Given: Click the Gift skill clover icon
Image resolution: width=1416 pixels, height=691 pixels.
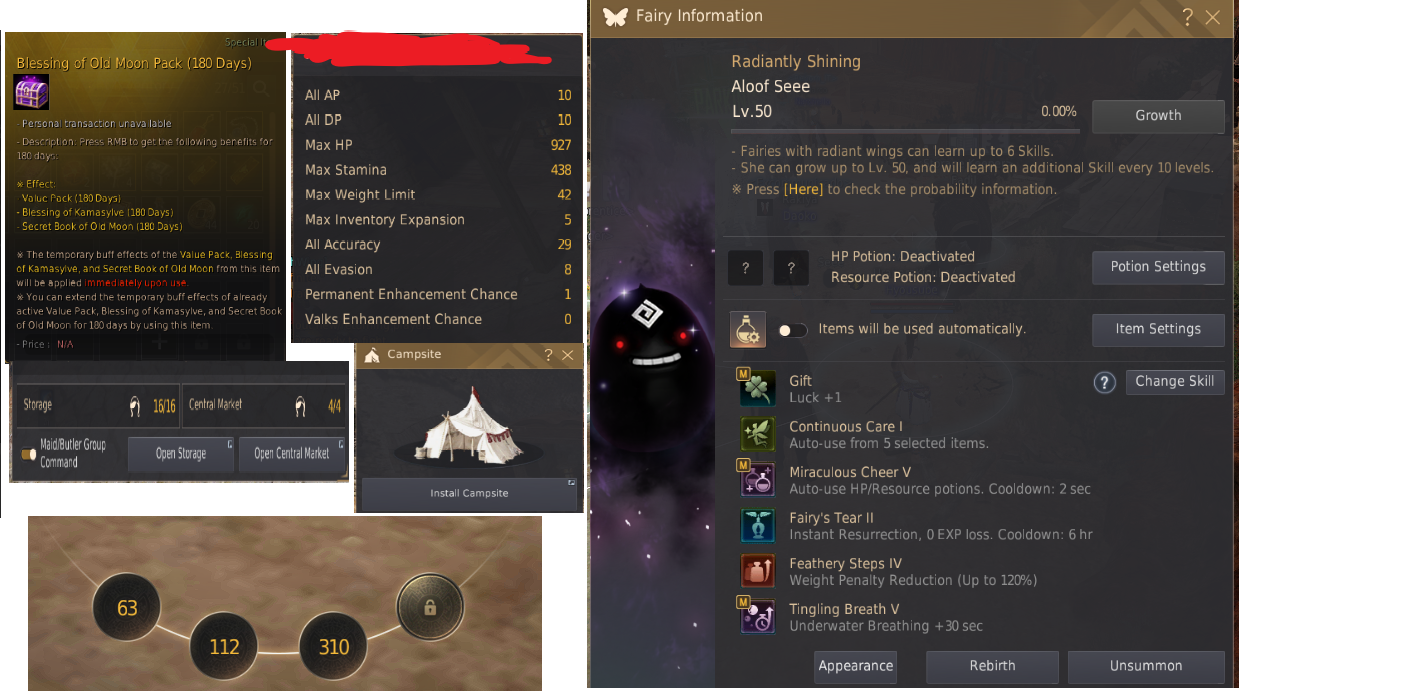Looking at the screenshot, I should click(758, 388).
